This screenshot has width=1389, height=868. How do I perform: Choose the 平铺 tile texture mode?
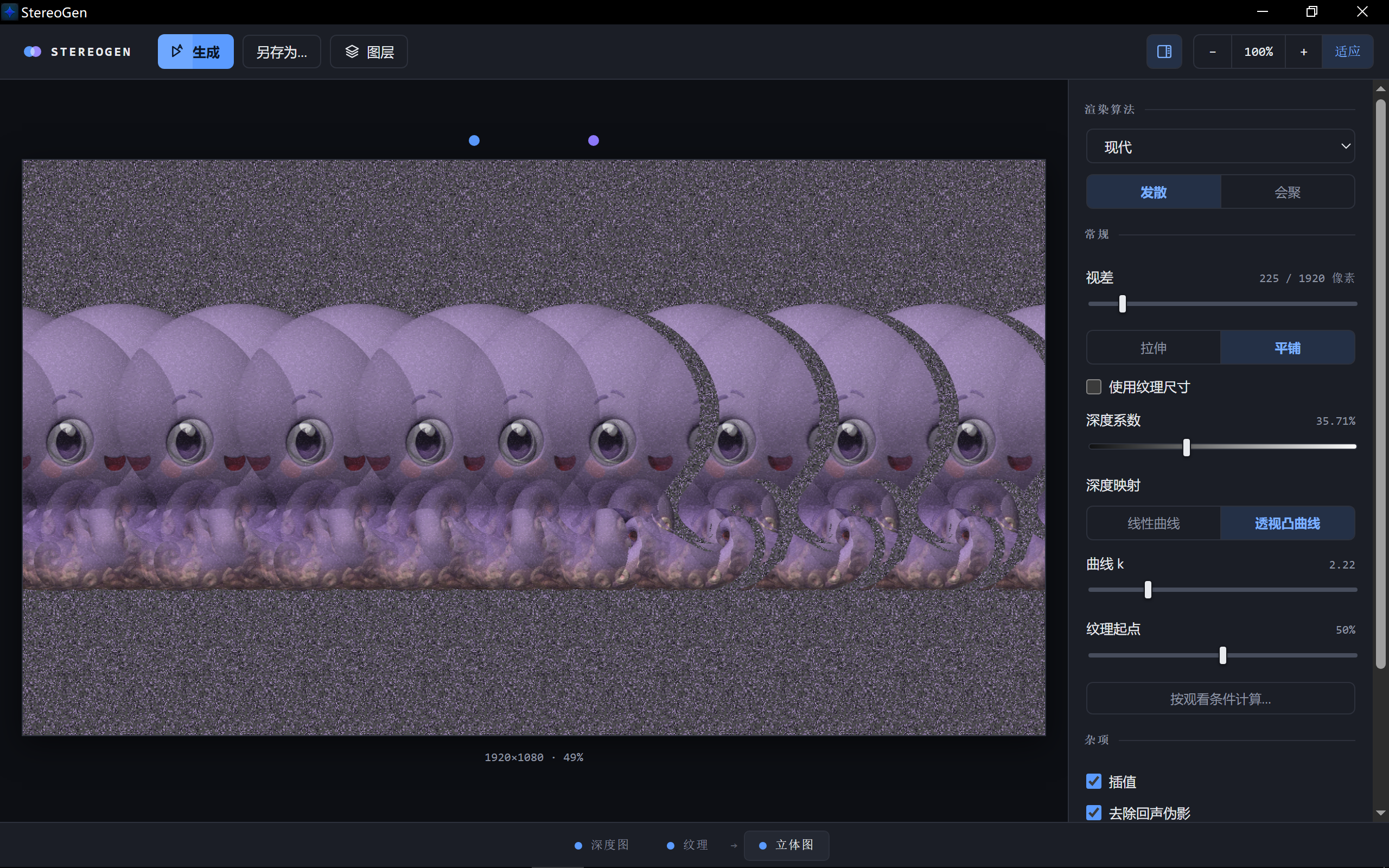click(1288, 347)
